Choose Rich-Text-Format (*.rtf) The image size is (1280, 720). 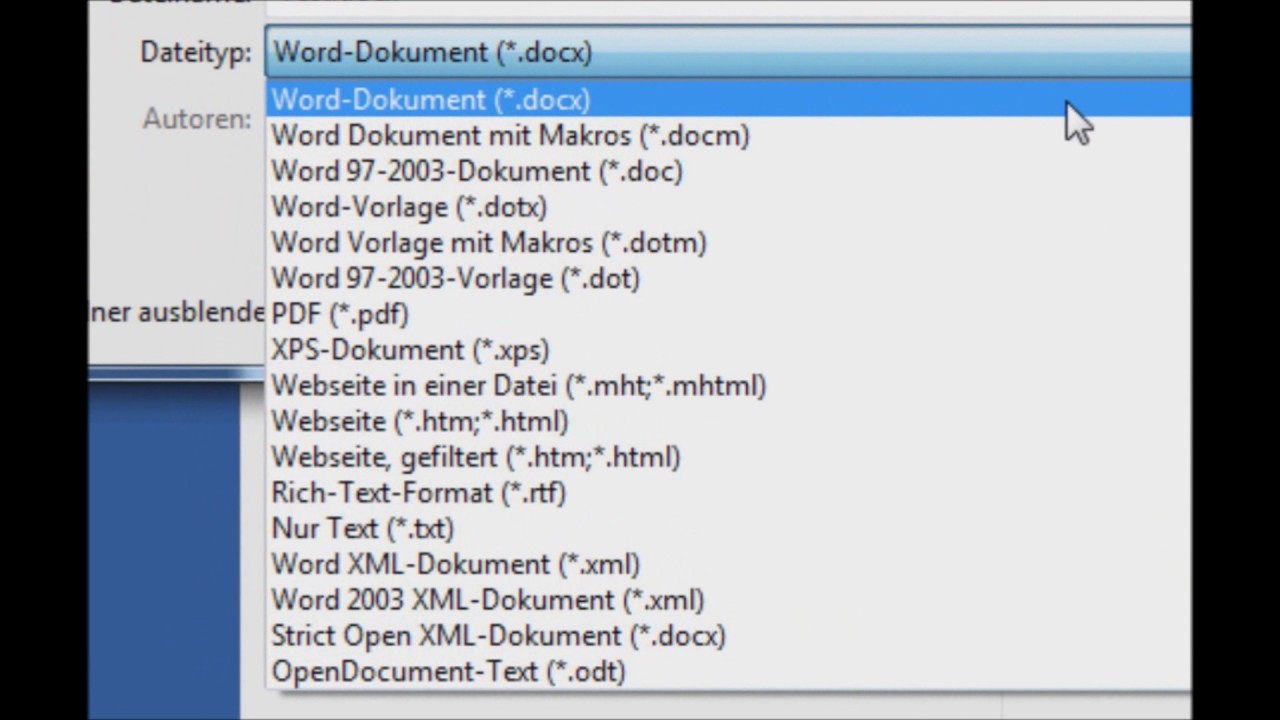click(728, 493)
